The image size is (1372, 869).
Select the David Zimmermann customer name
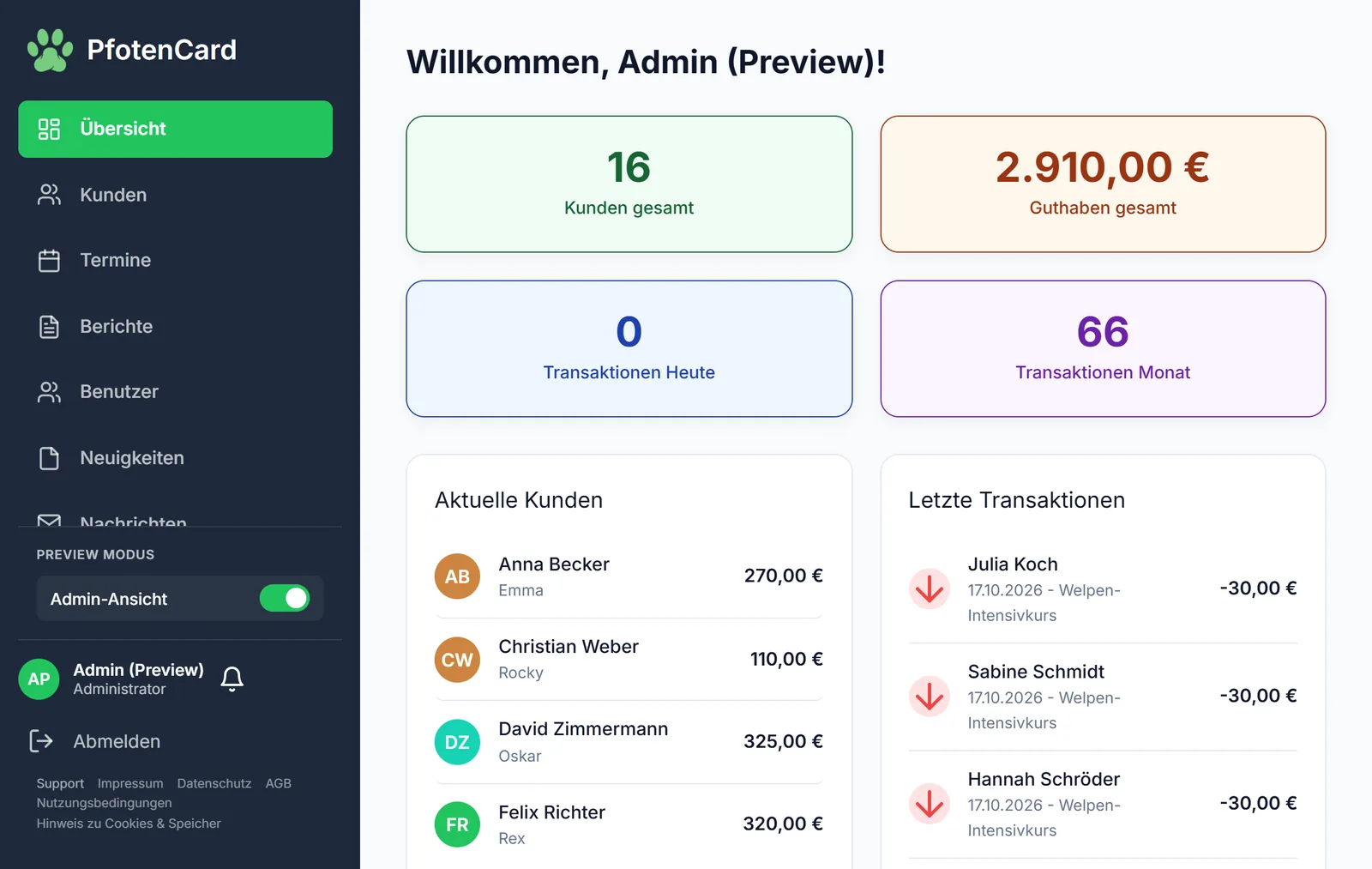coord(583,729)
